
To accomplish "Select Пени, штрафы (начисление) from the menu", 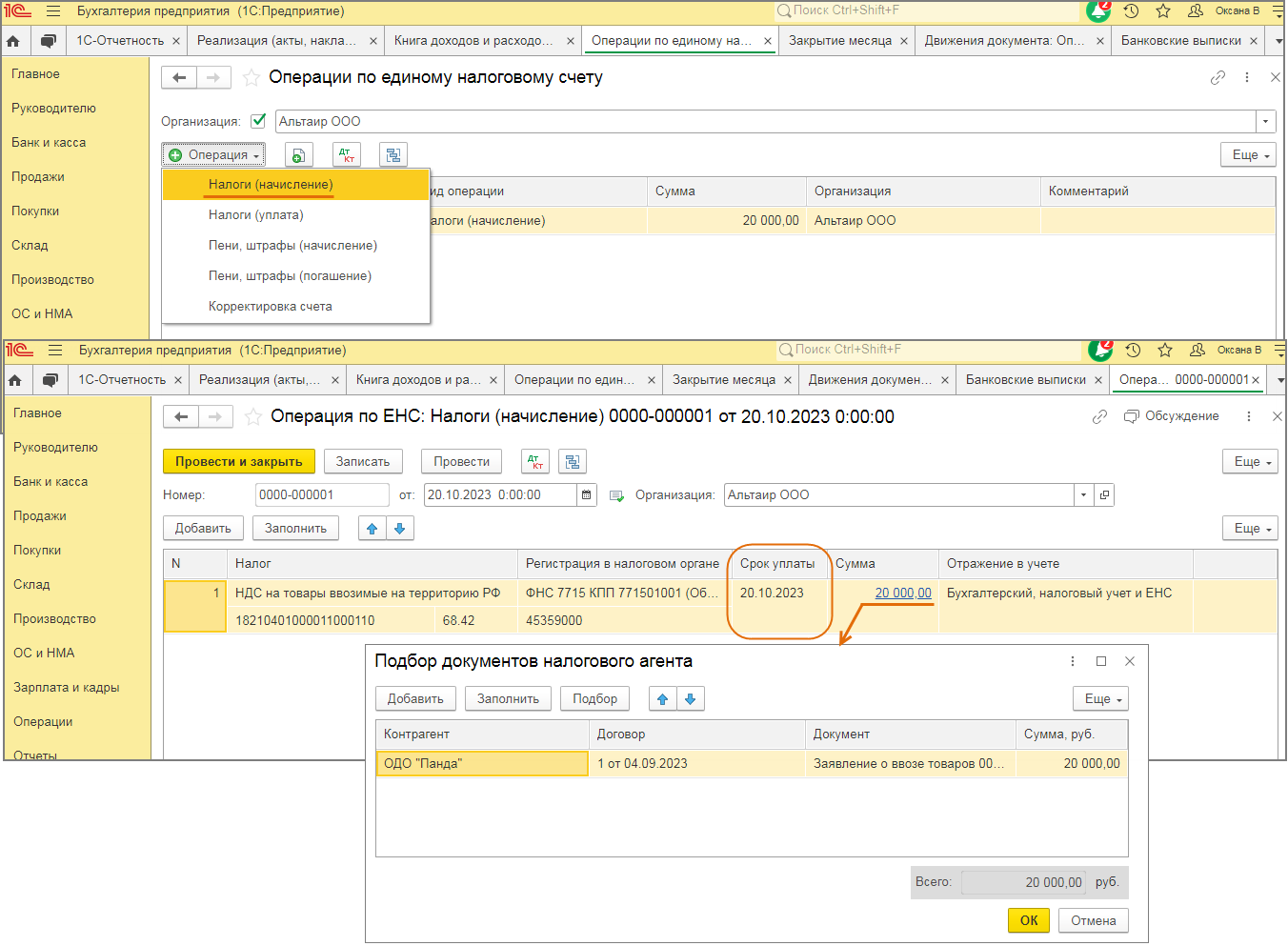I will (295, 246).
